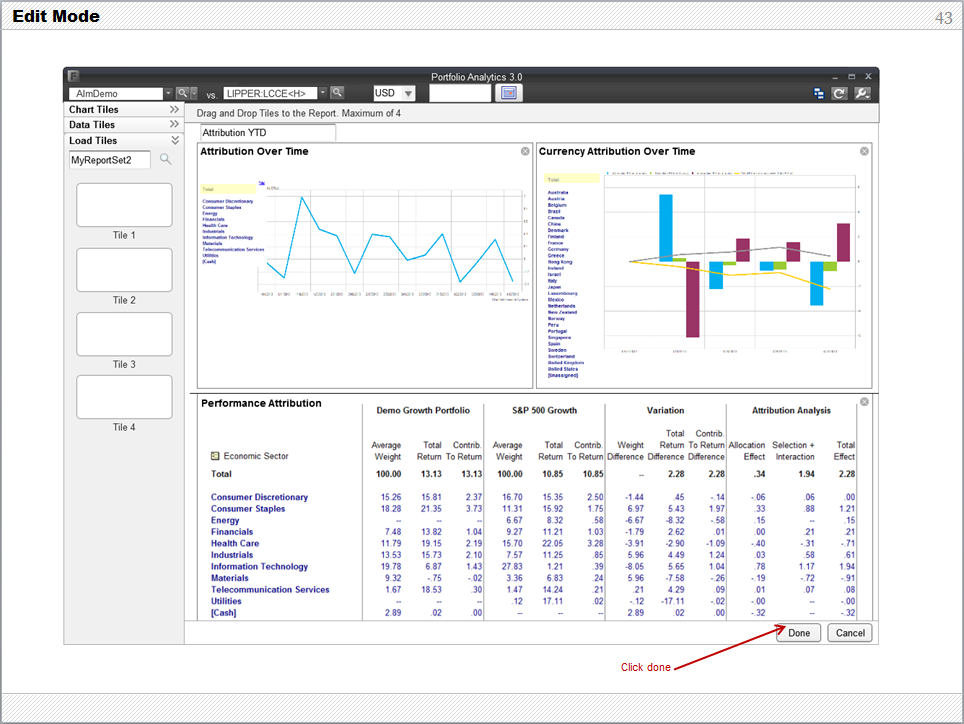This screenshot has width=964, height=724.
Task: Click Financials sector row in table
Action: tap(232, 532)
